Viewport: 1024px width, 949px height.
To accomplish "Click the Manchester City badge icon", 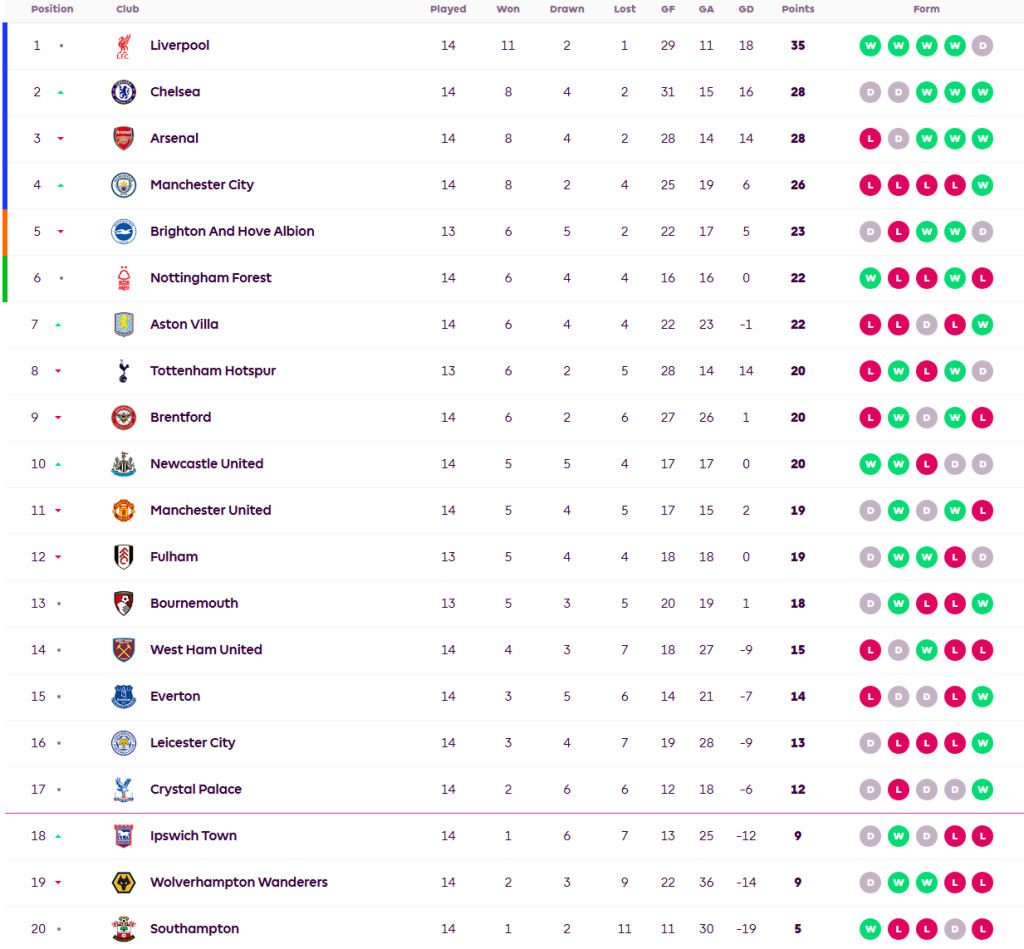I will click(123, 185).
